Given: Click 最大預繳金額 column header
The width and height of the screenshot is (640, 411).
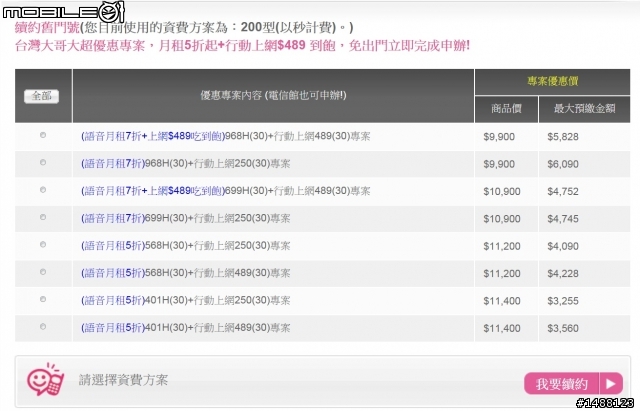Looking at the screenshot, I should pyautogui.click(x=584, y=109).
